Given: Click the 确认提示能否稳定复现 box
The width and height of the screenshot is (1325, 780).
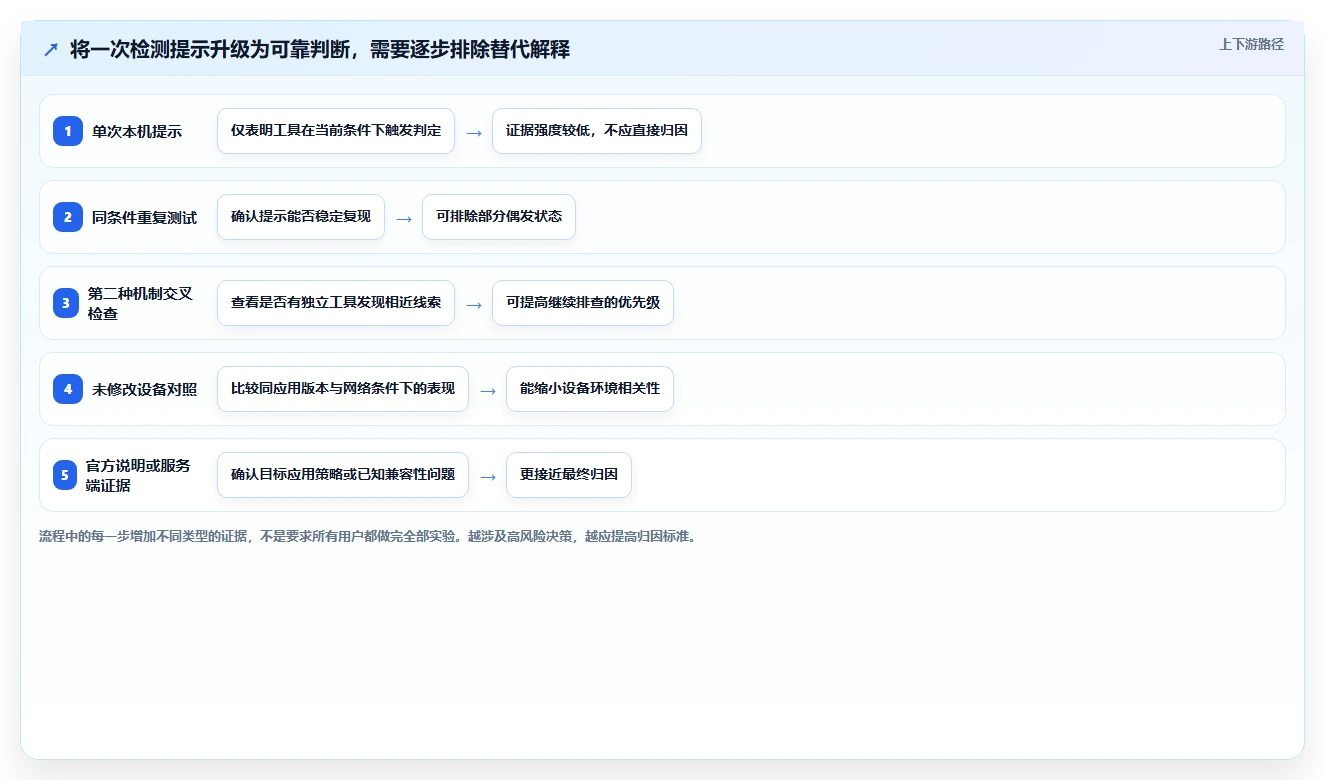Looking at the screenshot, I should [301, 217].
